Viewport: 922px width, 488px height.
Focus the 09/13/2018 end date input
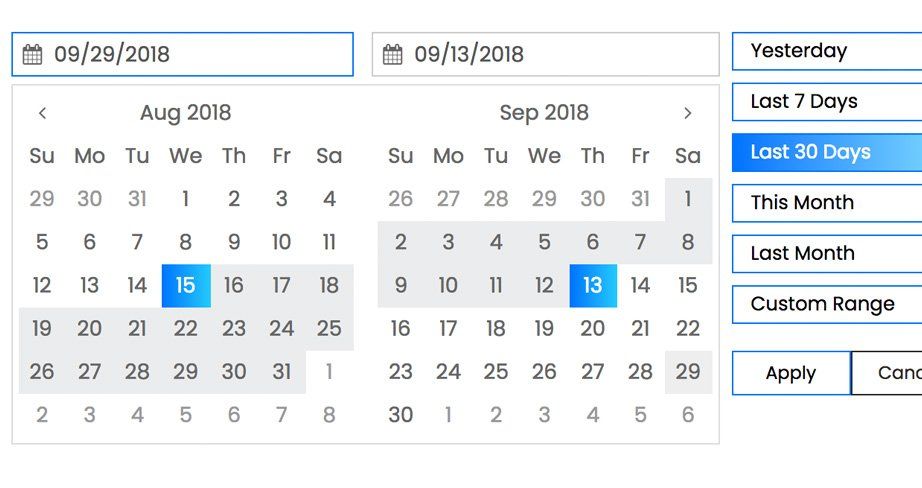coord(560,54)
